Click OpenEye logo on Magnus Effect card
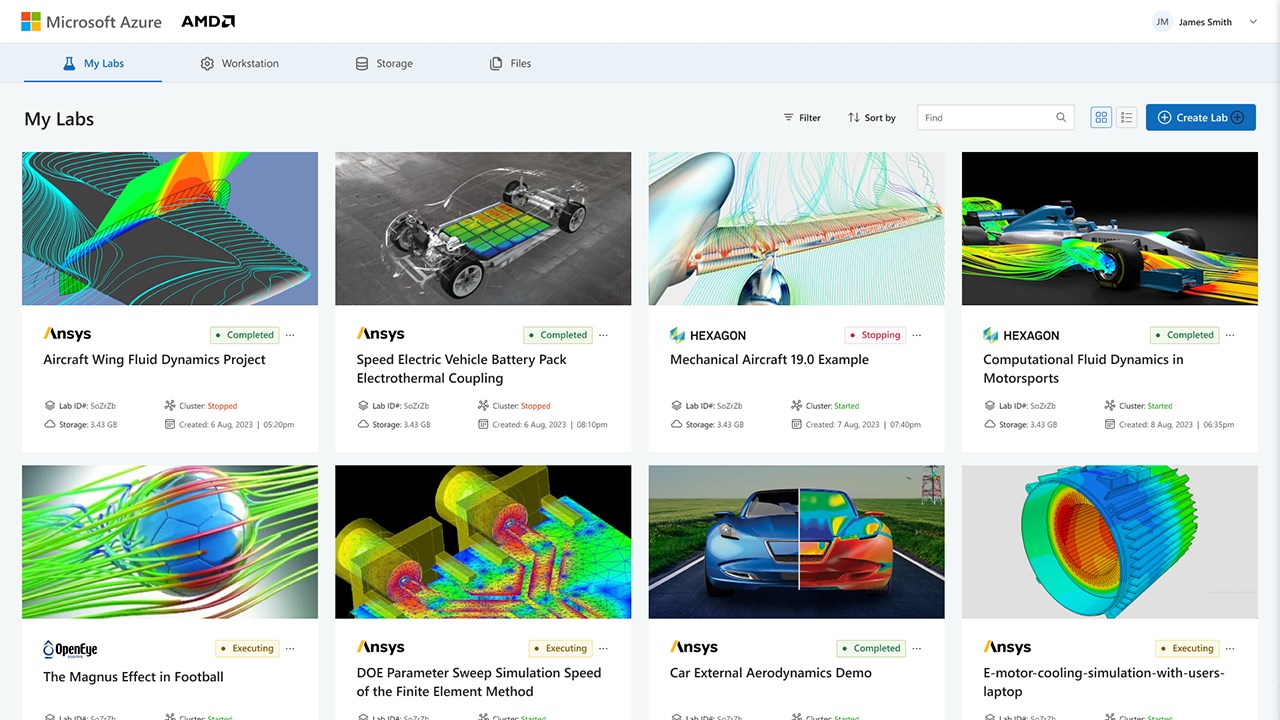The height and width of the screenshot is (720, 1280). [x=70, y=649]
